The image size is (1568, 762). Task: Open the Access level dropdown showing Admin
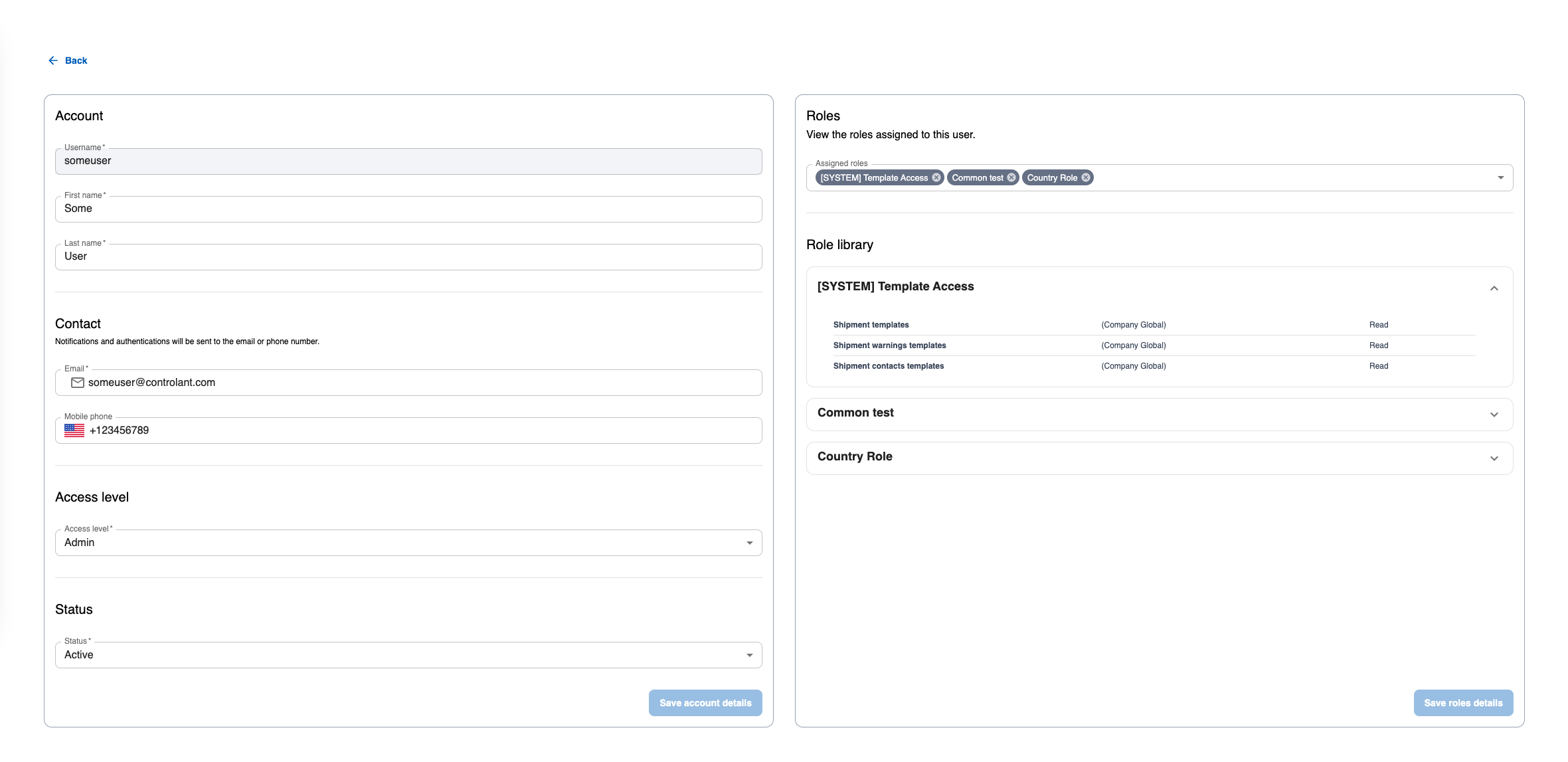coord(408,543)
